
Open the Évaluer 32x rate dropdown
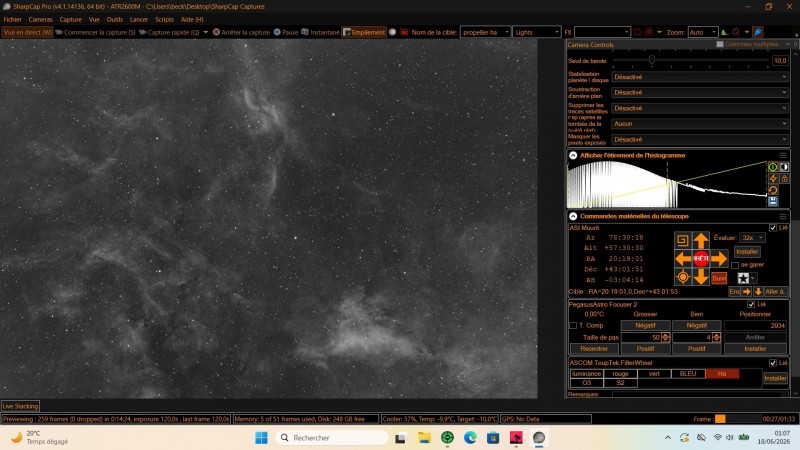(x=752, y=238)
